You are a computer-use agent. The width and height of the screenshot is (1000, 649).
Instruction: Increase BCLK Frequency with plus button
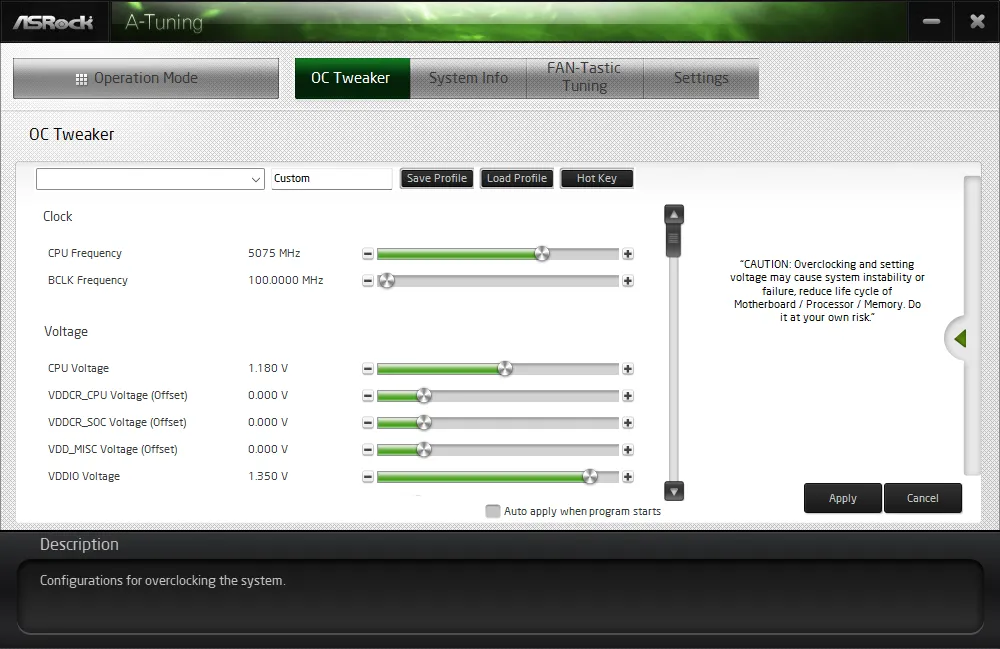(628, 281)
